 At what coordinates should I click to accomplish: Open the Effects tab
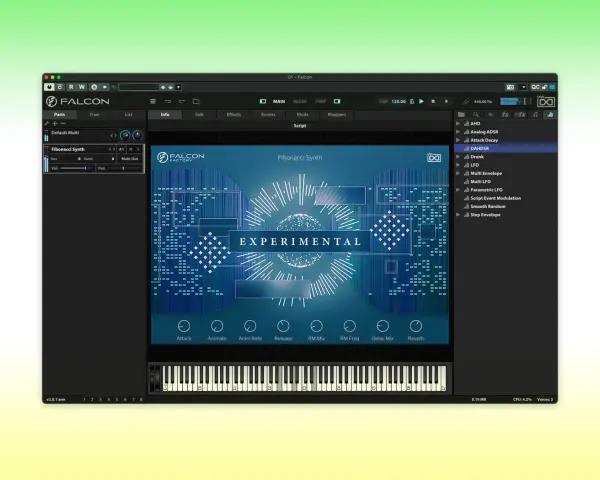click(x=233, y=114)
